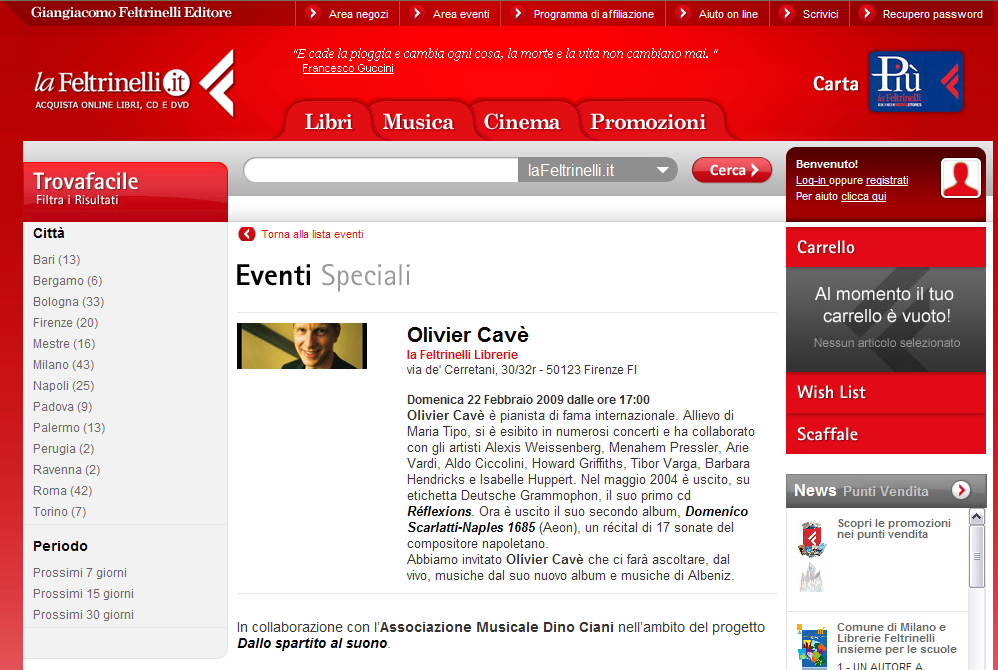The image size is (998, 670).
Task: Filter events by Firenze (20)
Action: [66, 323]
